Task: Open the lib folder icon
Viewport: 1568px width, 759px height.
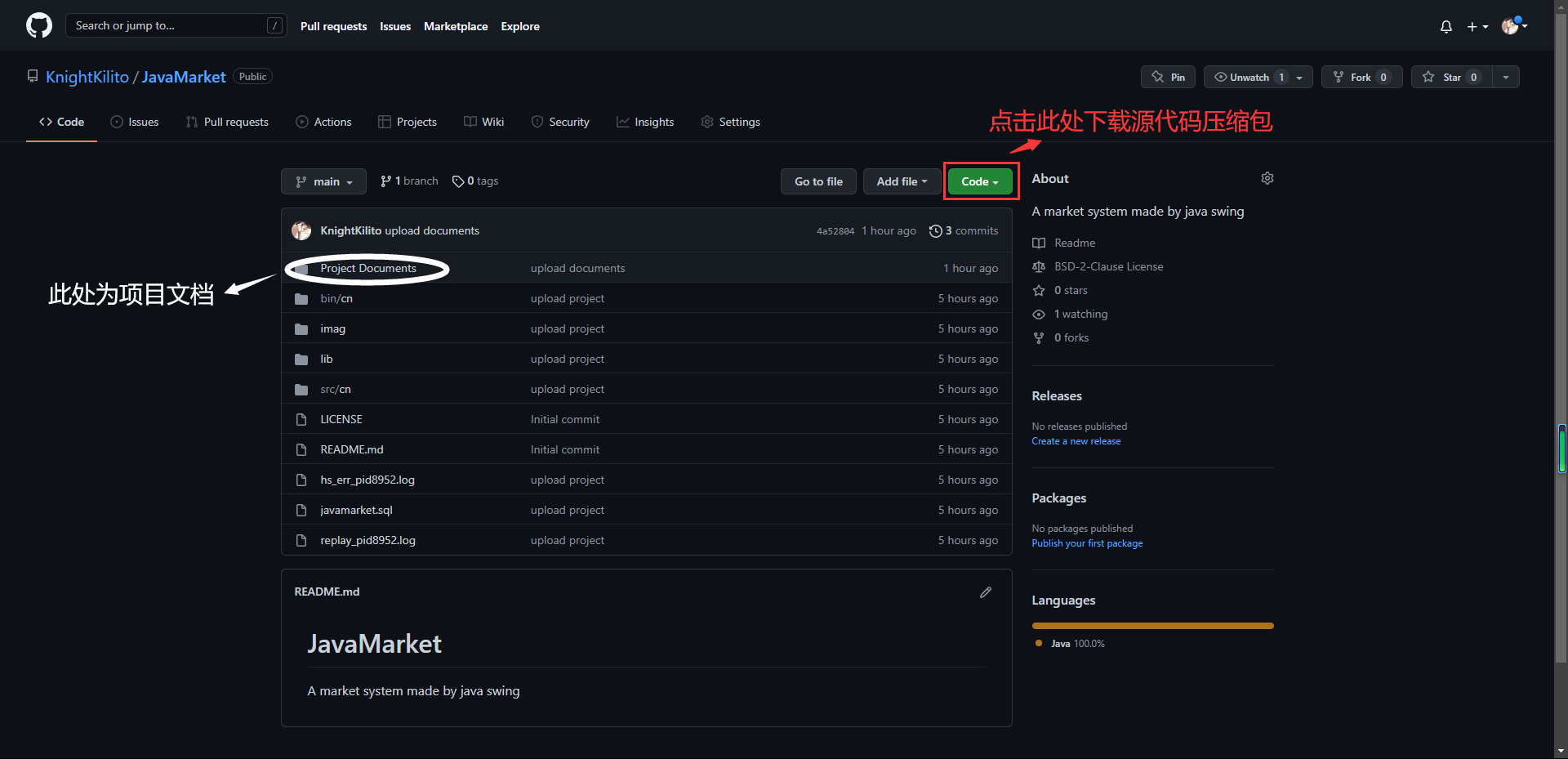Action: click(x=301, y=359)
